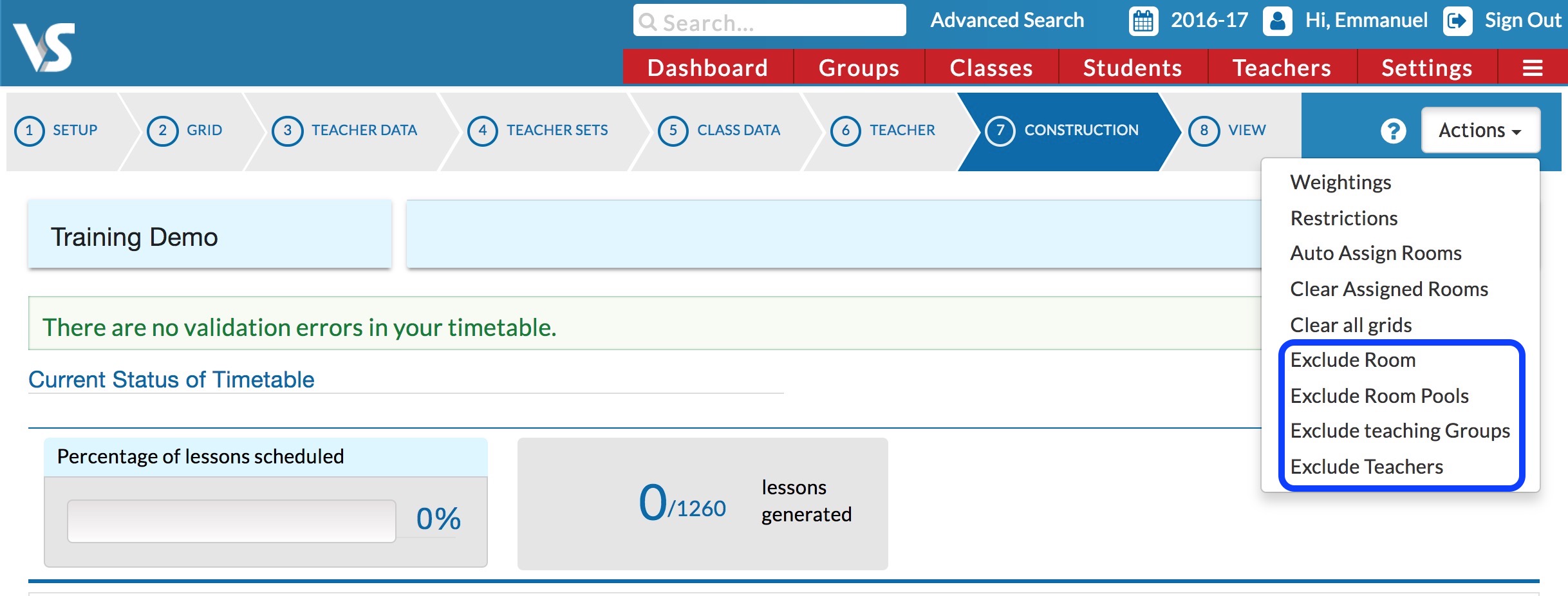Open the Teachers tab
Screen dimensions: 1568x596
(1282, 68)
